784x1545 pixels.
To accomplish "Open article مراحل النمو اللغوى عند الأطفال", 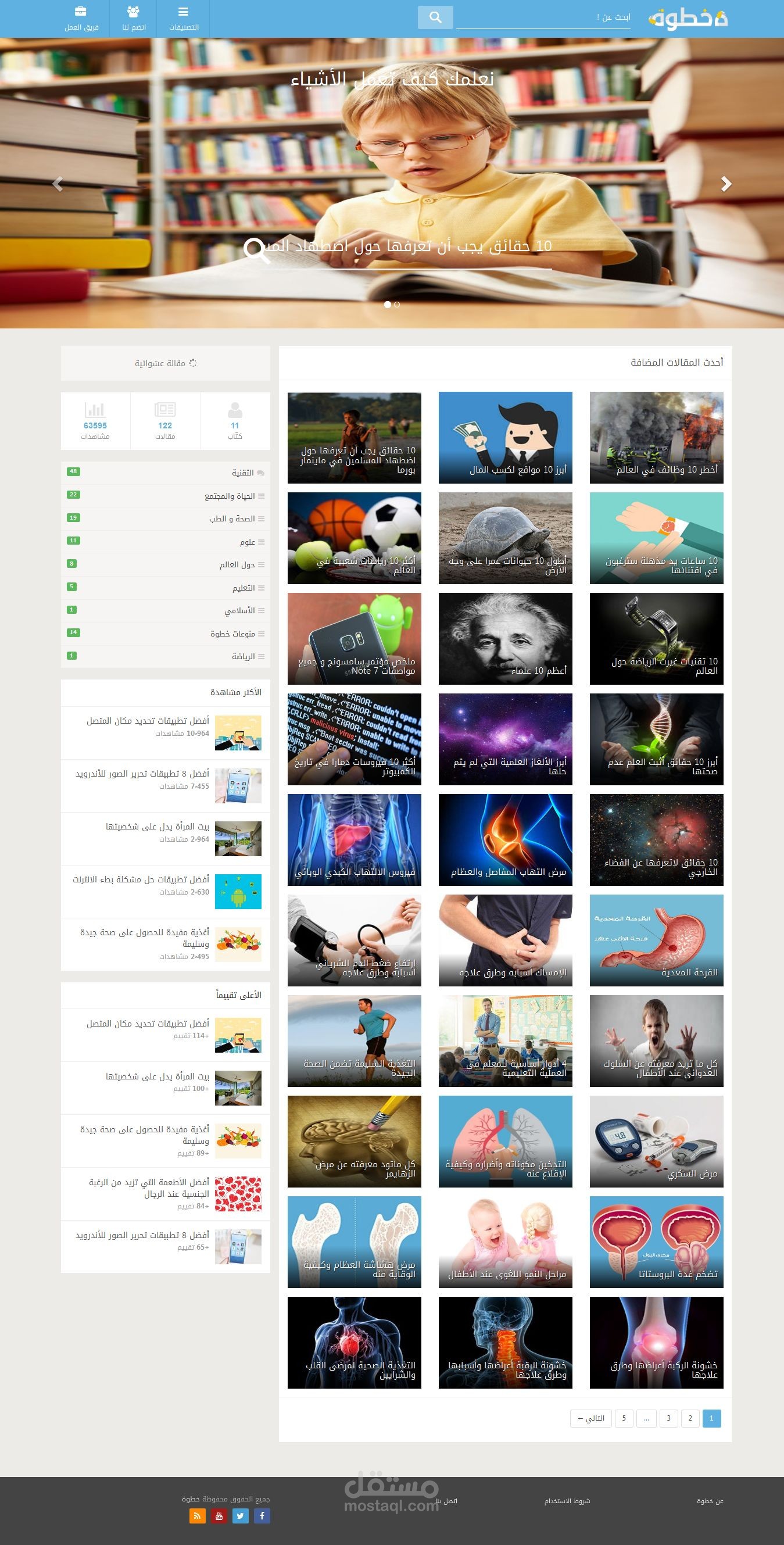I will (x=505, y=1242).
